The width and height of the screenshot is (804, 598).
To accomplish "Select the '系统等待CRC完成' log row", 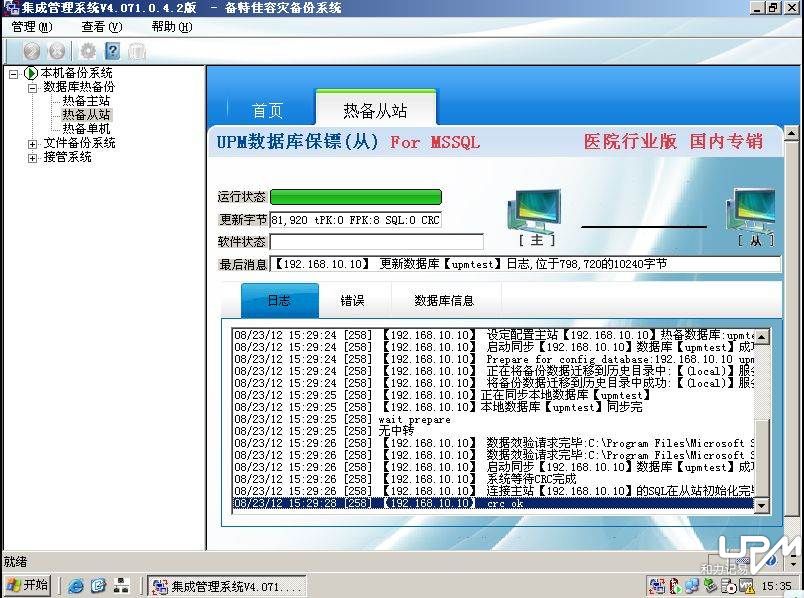I will pos(493,480).
